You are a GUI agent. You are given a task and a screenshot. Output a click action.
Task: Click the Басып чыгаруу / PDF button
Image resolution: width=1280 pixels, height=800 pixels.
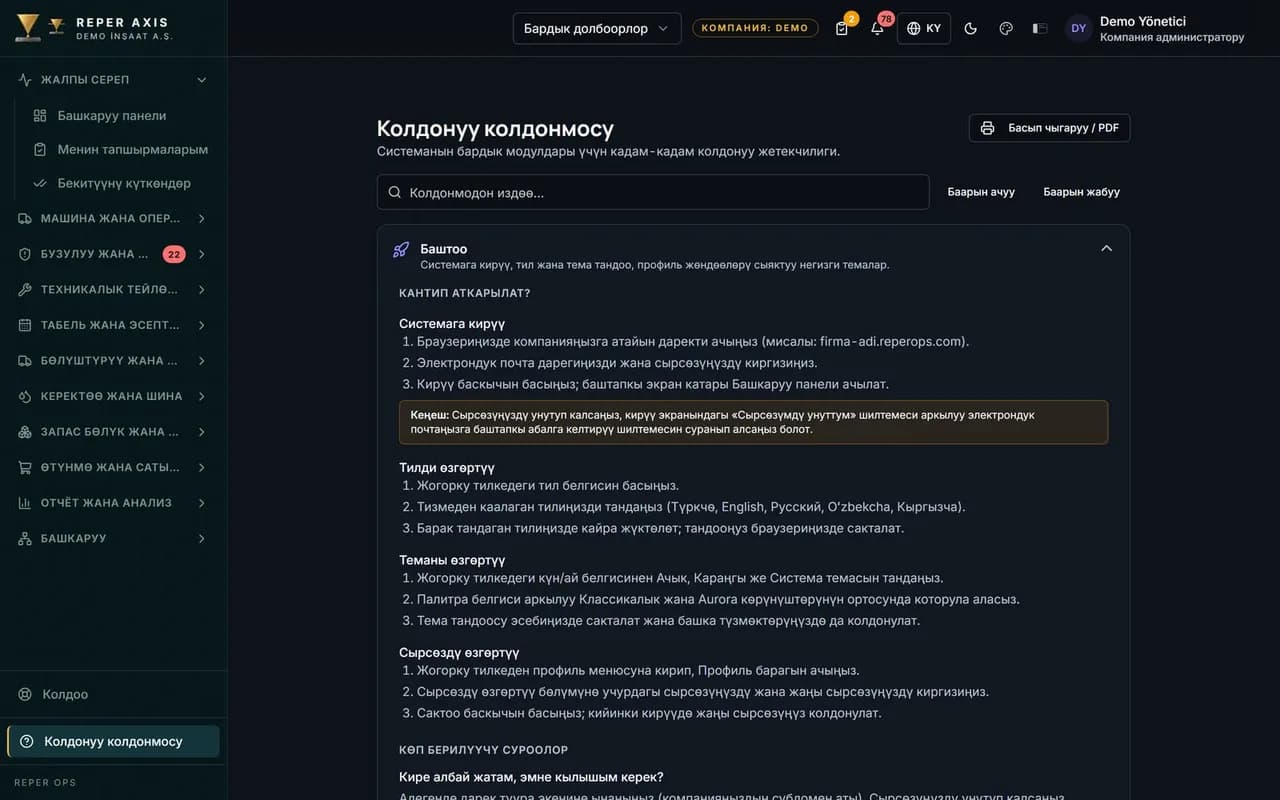1049,128
